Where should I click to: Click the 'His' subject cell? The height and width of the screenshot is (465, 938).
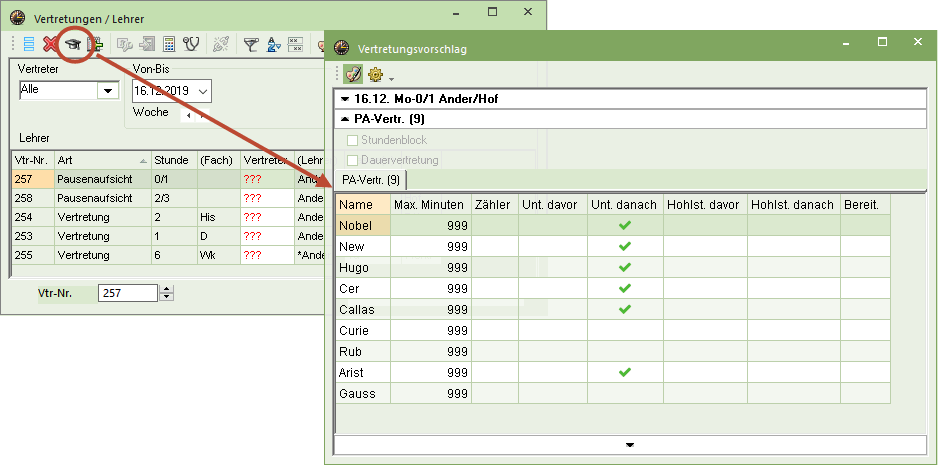point(218,217)
